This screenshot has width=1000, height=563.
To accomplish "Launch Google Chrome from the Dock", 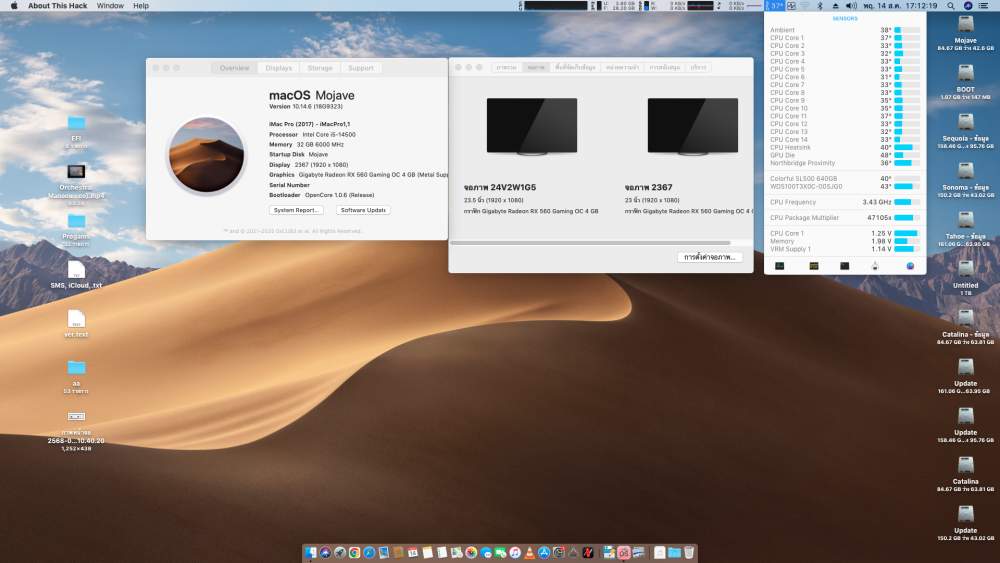I will click(x=355, y=553).
